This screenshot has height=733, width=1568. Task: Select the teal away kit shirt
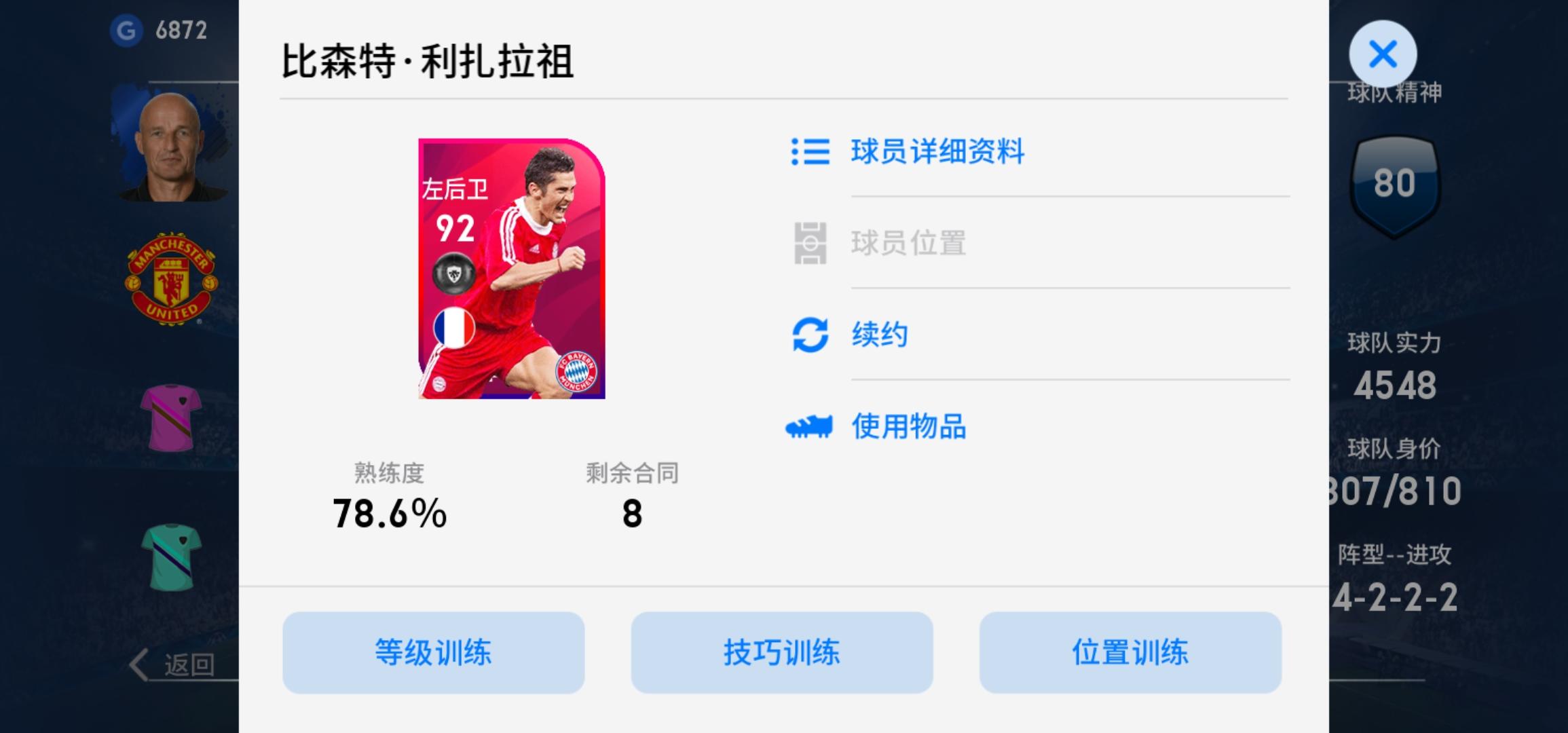[x=172, y=557]
